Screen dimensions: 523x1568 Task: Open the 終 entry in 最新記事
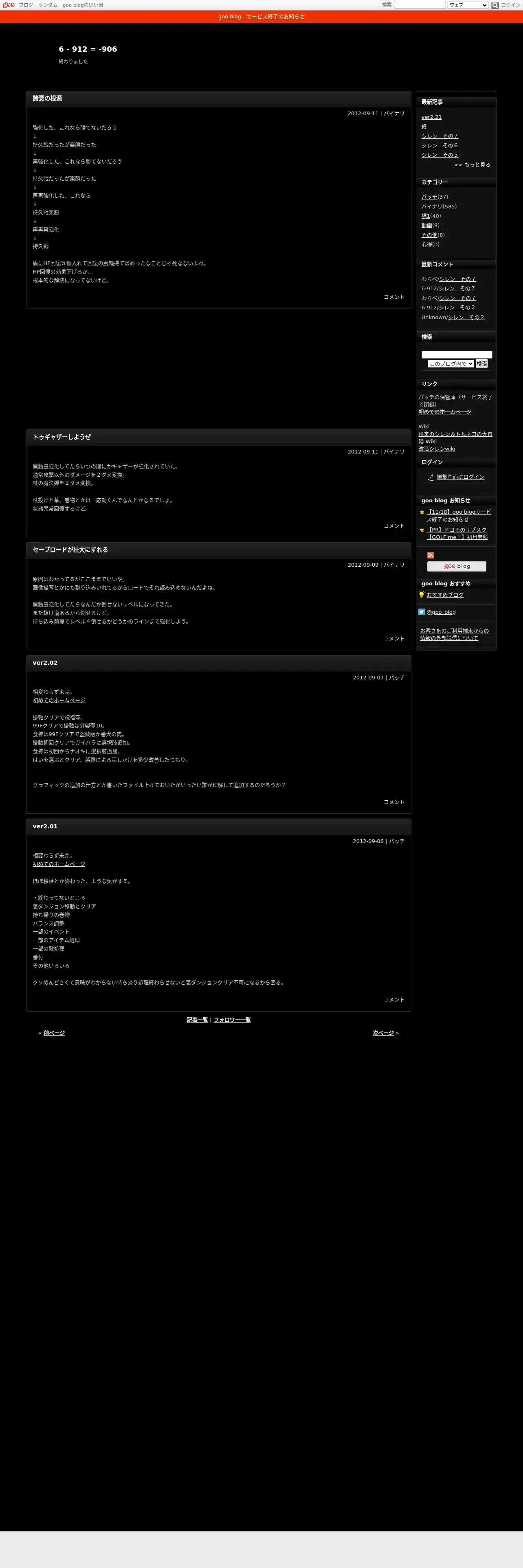tap(424, 127)
